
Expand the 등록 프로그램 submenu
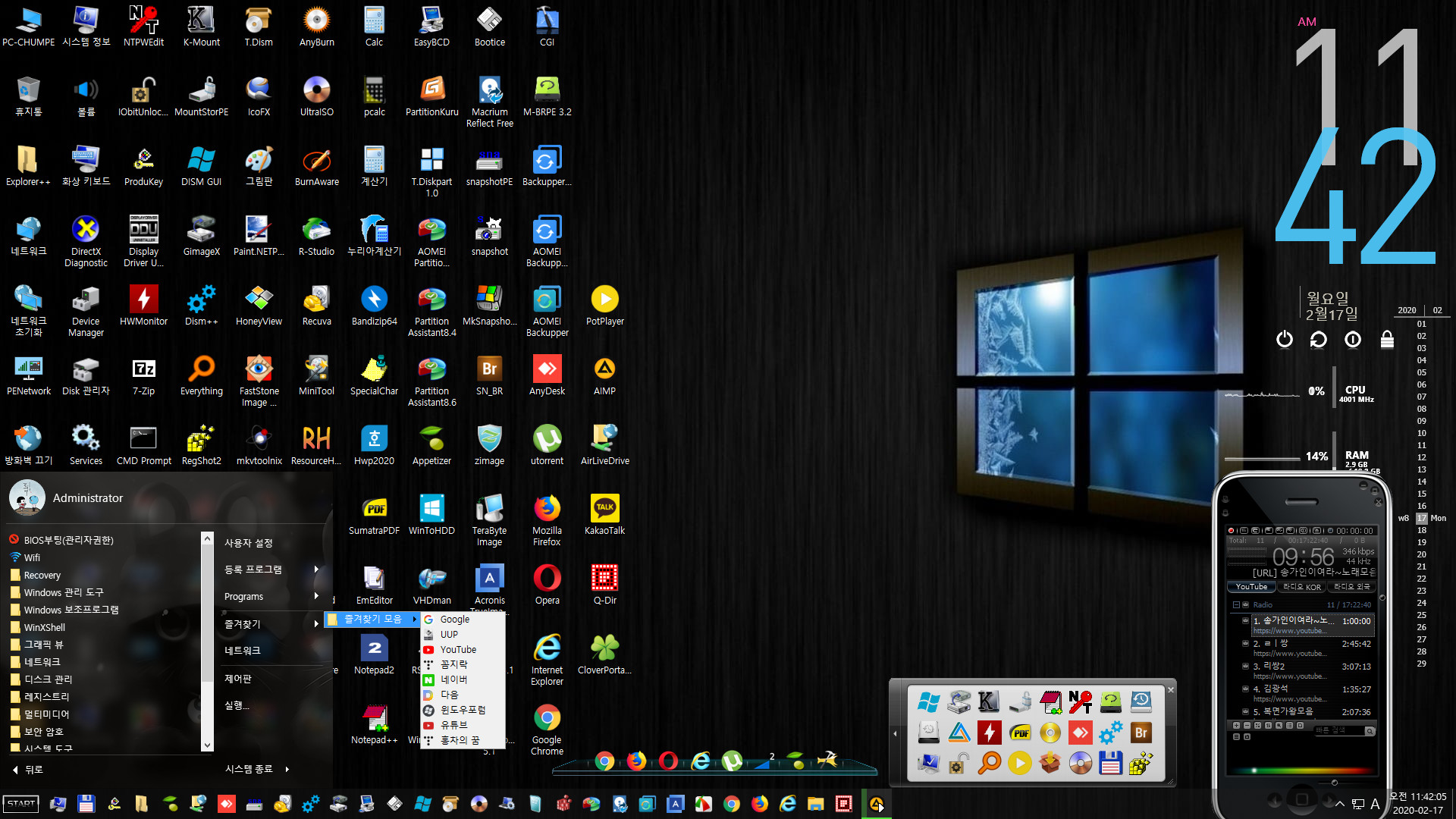click(270, 570)
